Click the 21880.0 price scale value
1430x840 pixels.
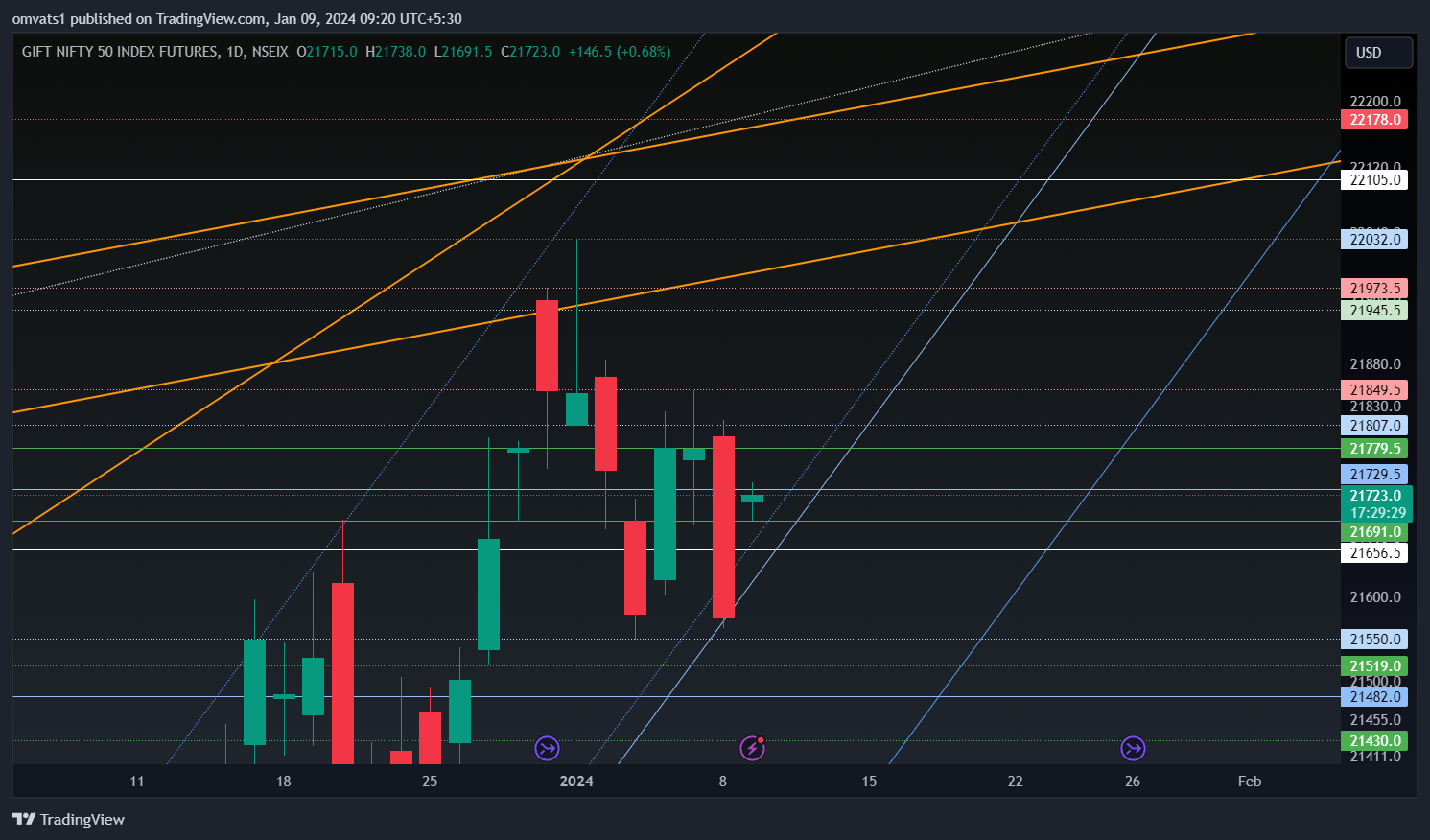click(x=1375, y=364)
